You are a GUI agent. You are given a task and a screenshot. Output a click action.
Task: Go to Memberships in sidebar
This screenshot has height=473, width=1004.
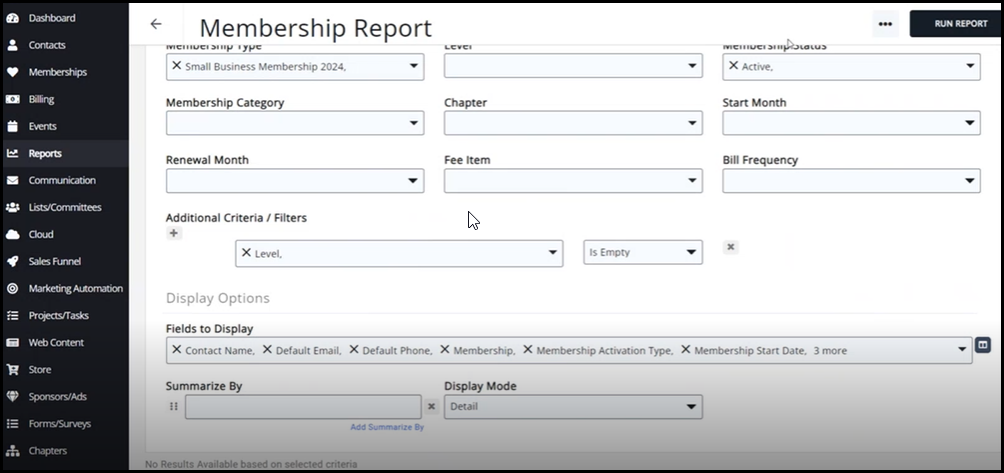[x=57, y=72]
